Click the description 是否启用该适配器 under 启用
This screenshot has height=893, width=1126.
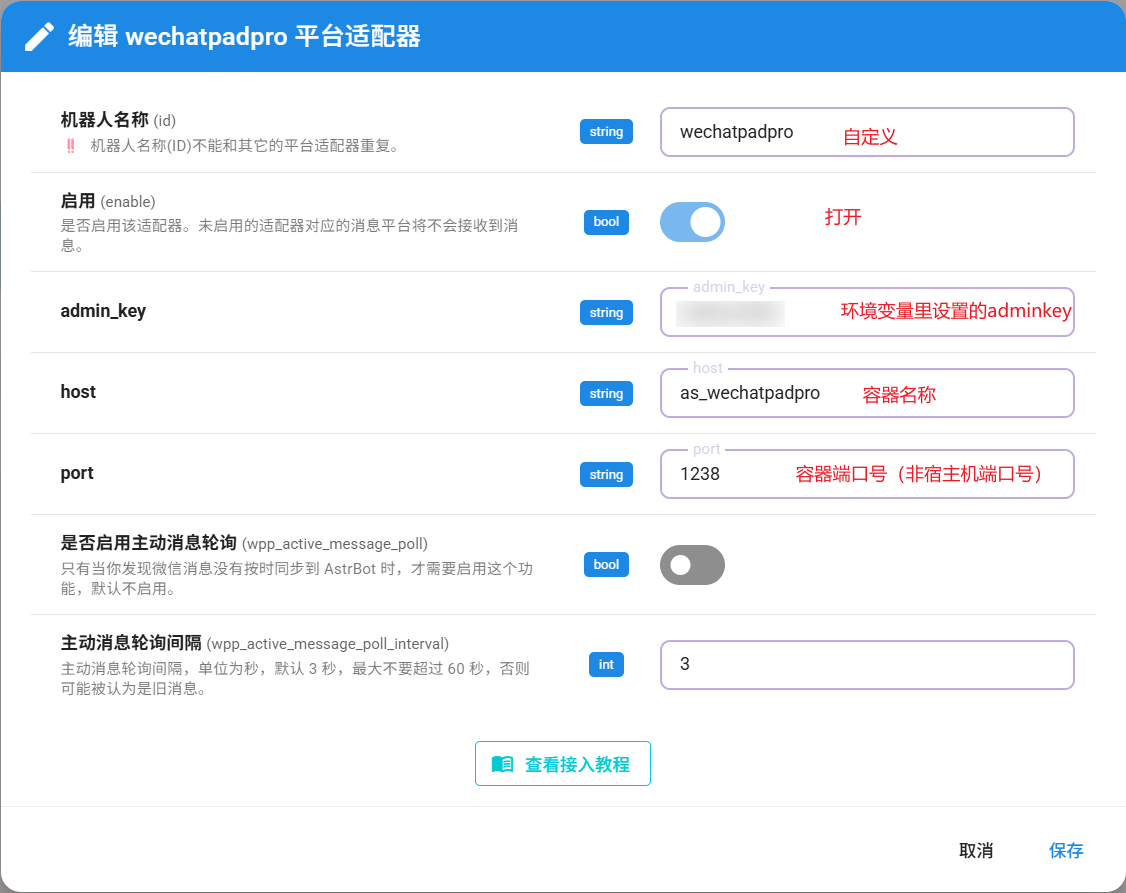click(289, 235)
